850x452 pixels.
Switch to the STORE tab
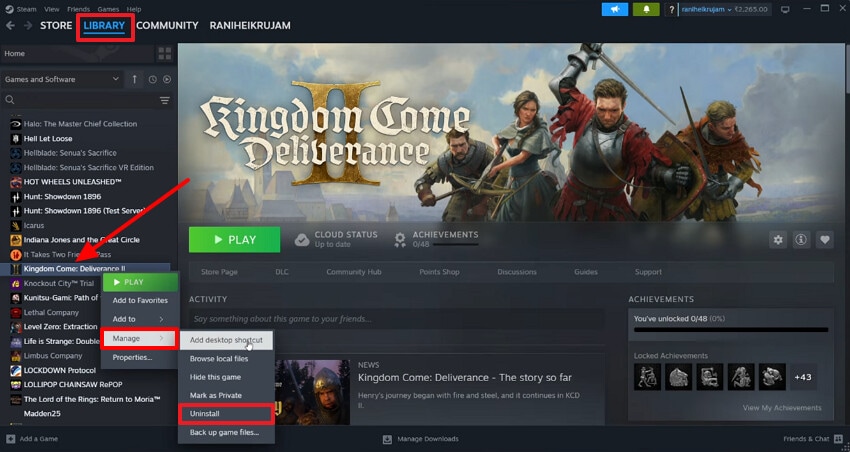(x=56, y=25)
